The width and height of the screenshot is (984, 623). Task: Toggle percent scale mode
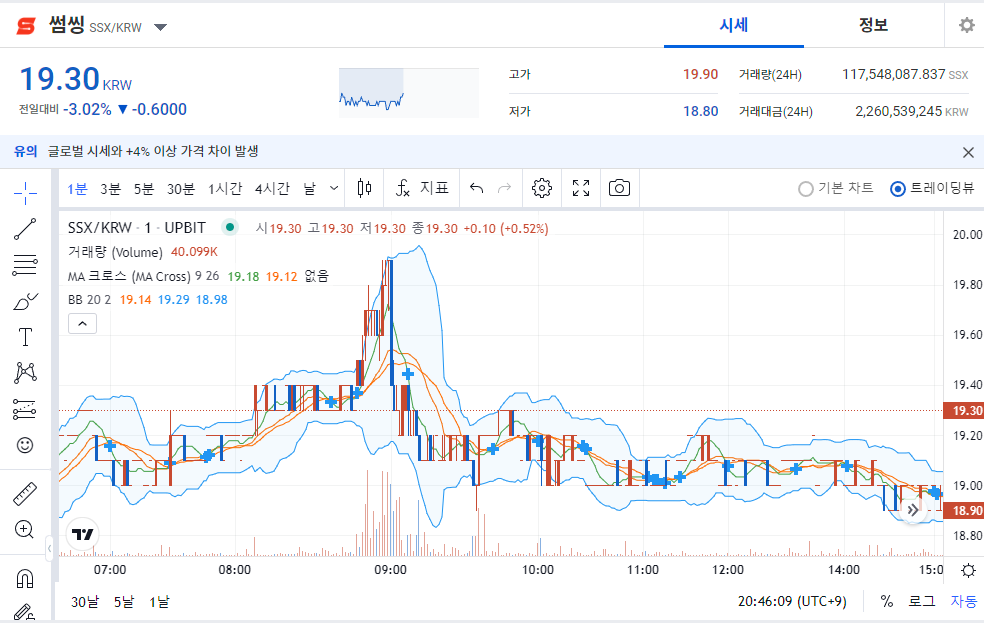coord(886,602)
